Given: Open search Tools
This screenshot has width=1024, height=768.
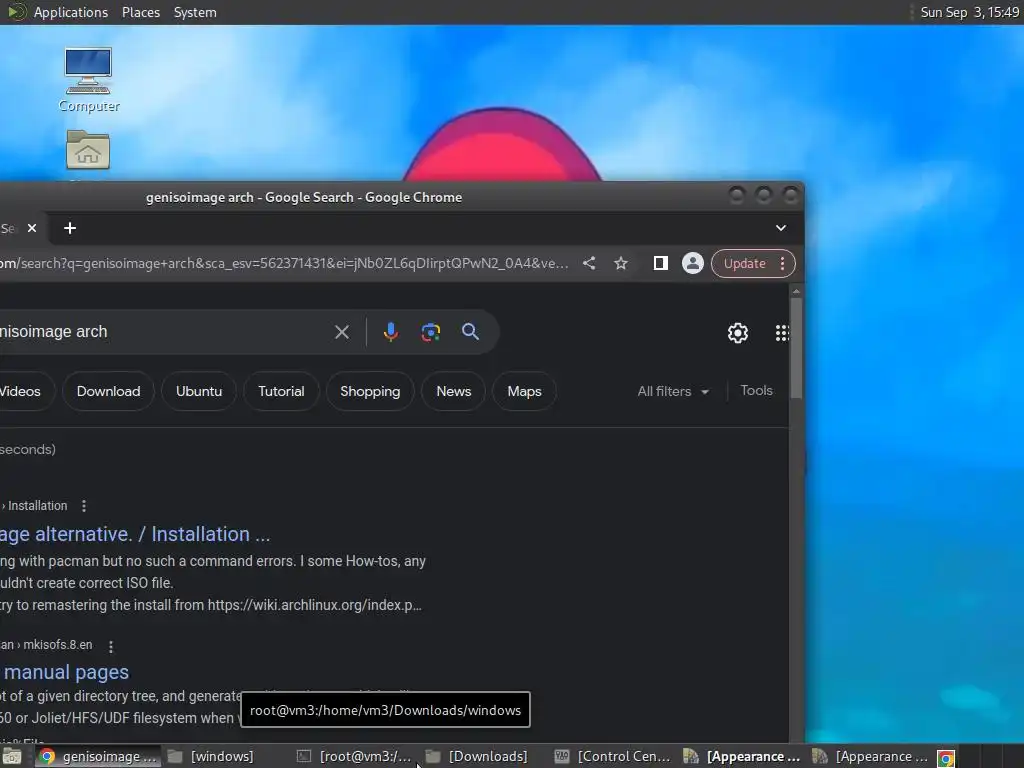Looking at the screenshot, I should [x=756, y=391].
